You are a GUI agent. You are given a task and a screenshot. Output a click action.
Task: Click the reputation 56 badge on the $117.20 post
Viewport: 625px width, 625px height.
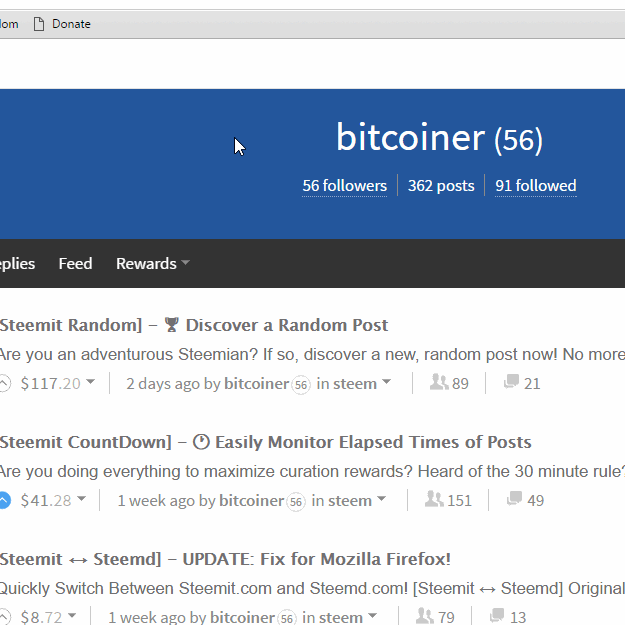coord(301,385)
